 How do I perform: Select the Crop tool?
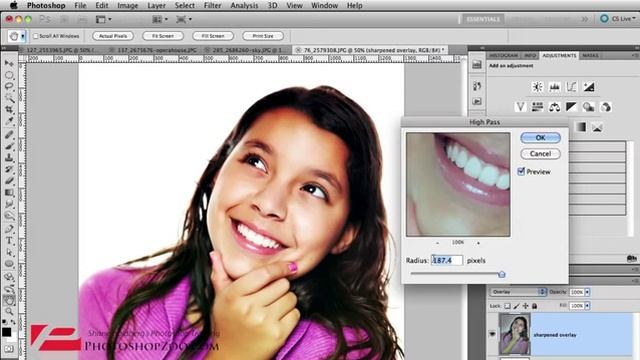pyautogui.click(x=9, y=109)
